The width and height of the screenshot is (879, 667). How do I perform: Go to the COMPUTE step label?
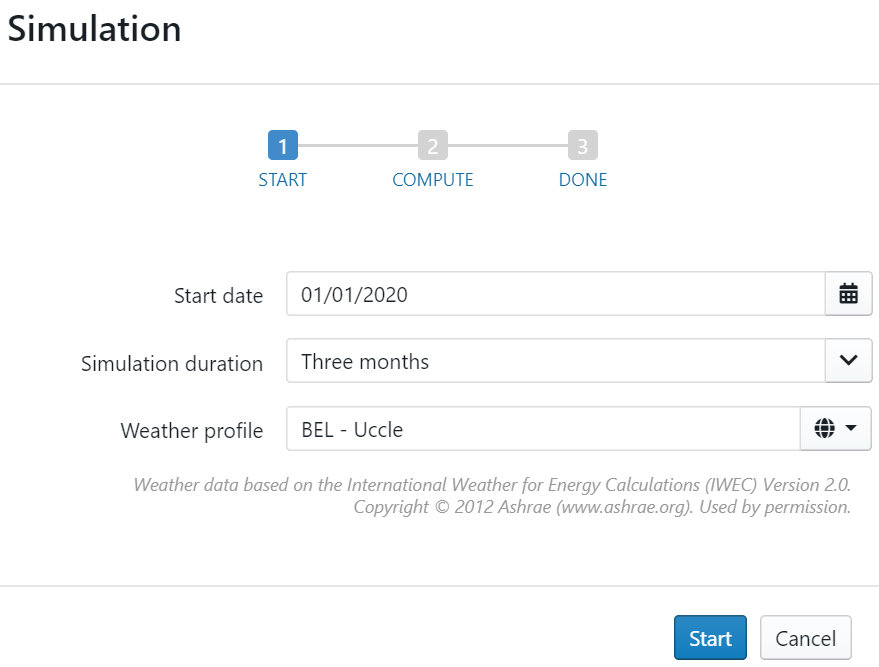coord(432,181)
